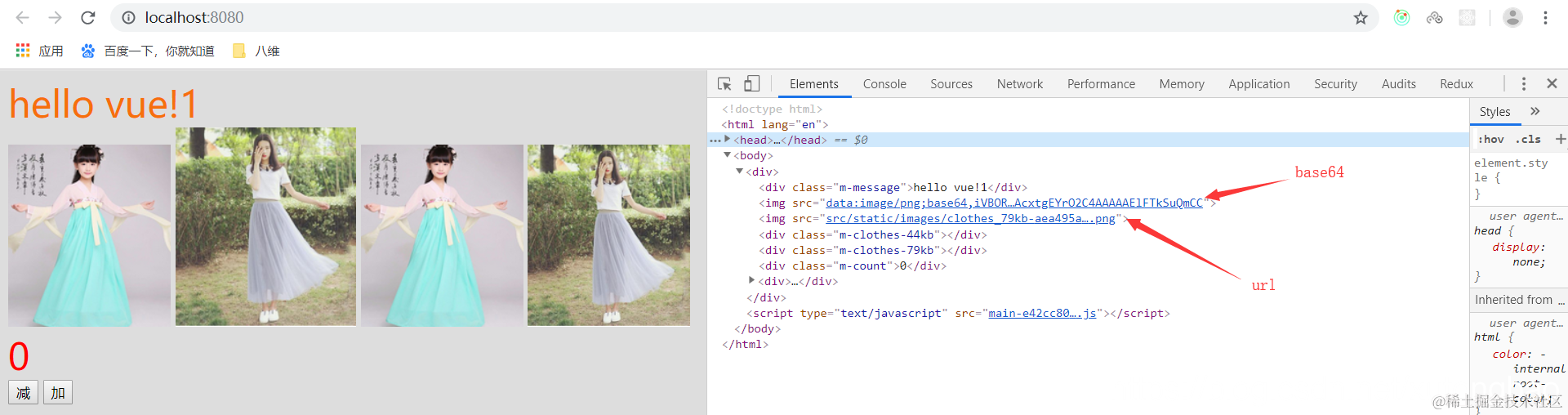
Task: Activate the inspect element picker
Action: [724, 83]
